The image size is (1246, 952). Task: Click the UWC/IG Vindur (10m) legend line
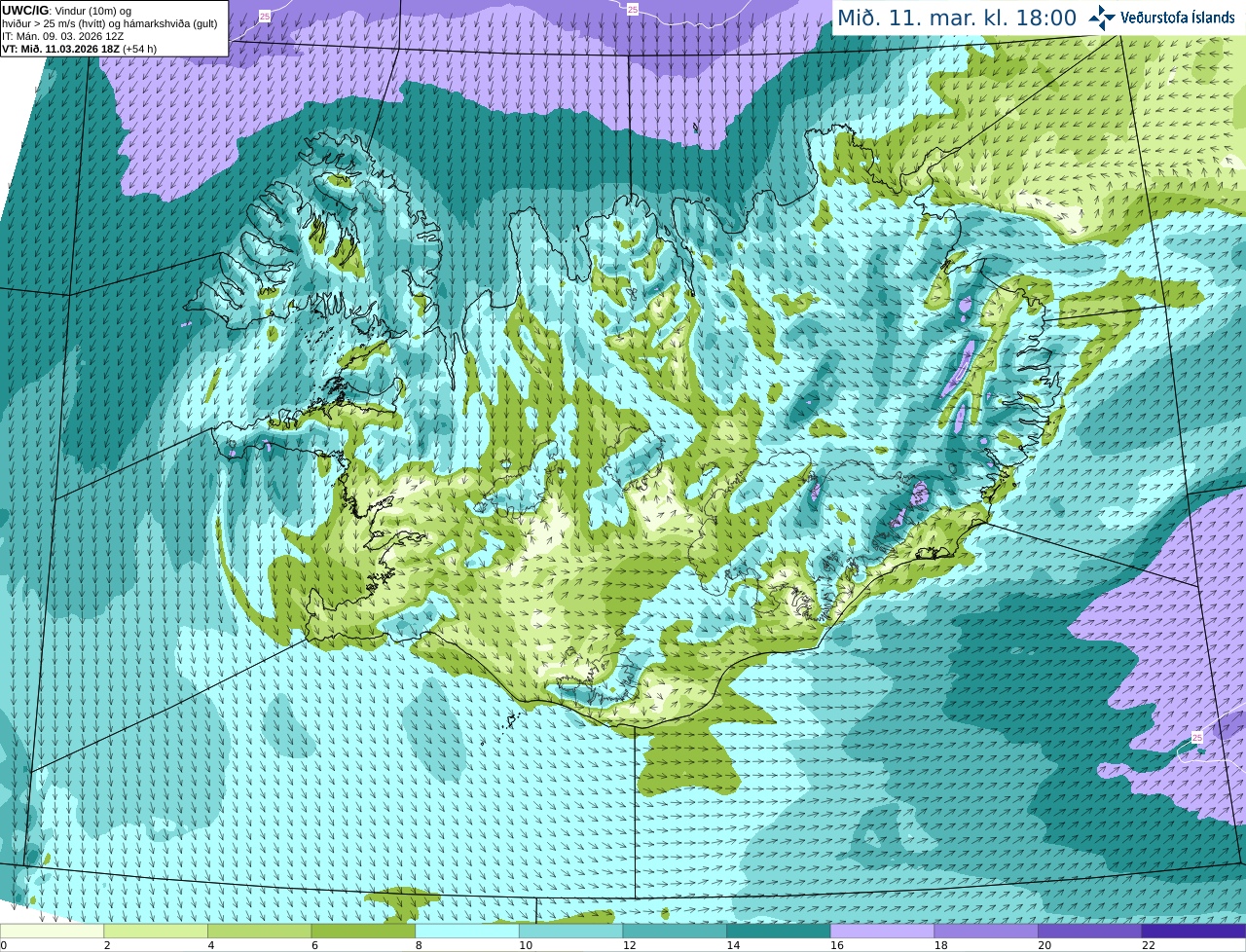click(67, 11)
